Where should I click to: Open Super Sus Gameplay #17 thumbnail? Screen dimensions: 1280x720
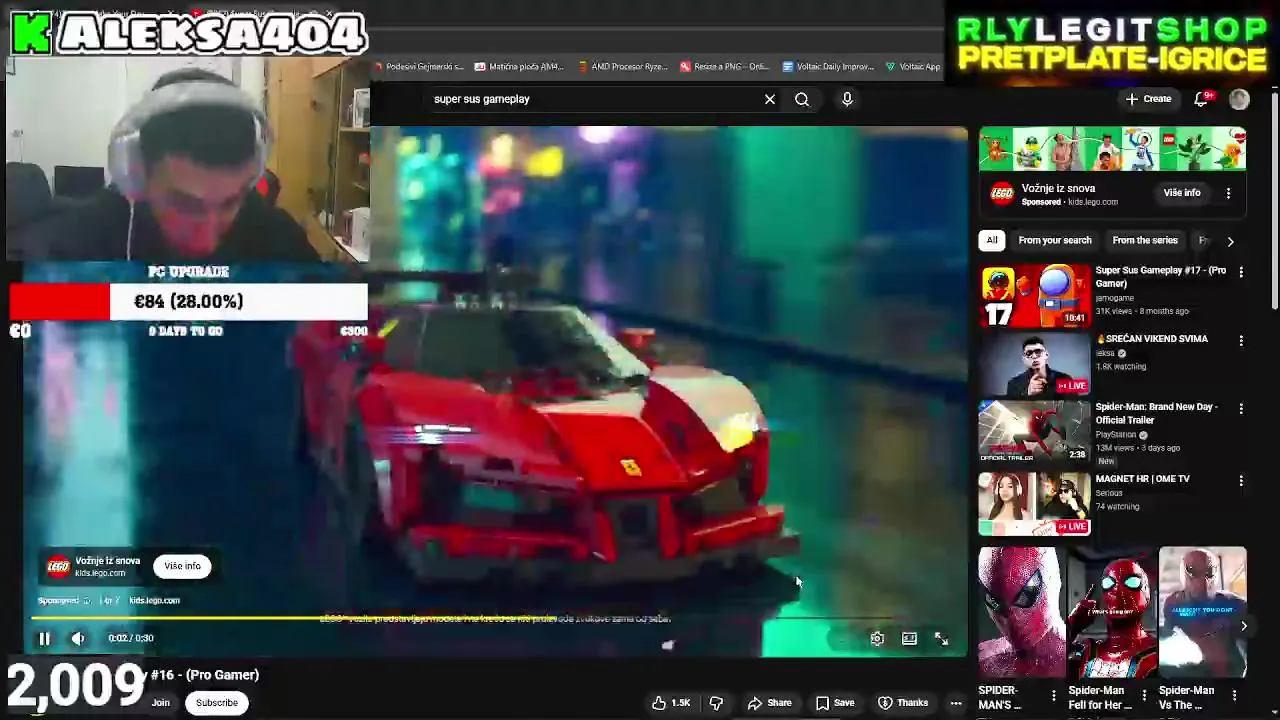pyautogui.click(x=1034, y=295)
